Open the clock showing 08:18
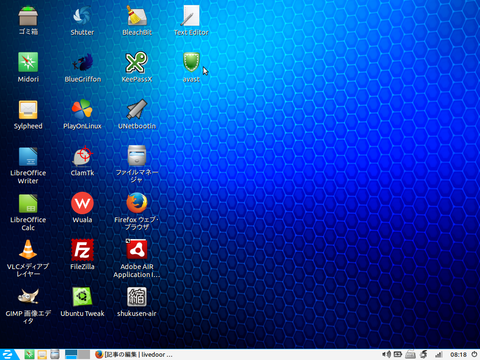Image resolution: width=480 pixels, height=360 pixels. [x=458, y=355]
